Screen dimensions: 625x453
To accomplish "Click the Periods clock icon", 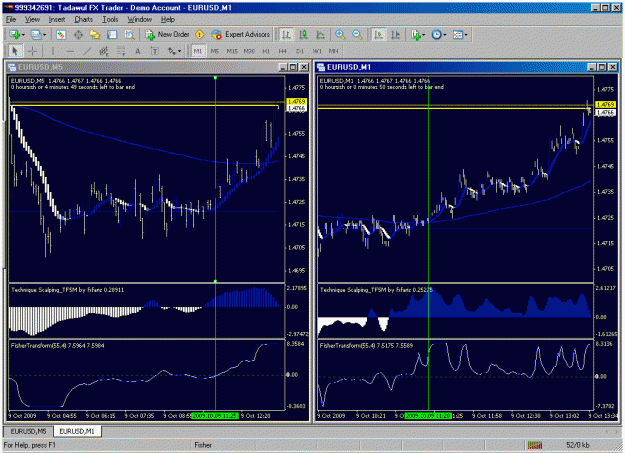I will (436, 35).
